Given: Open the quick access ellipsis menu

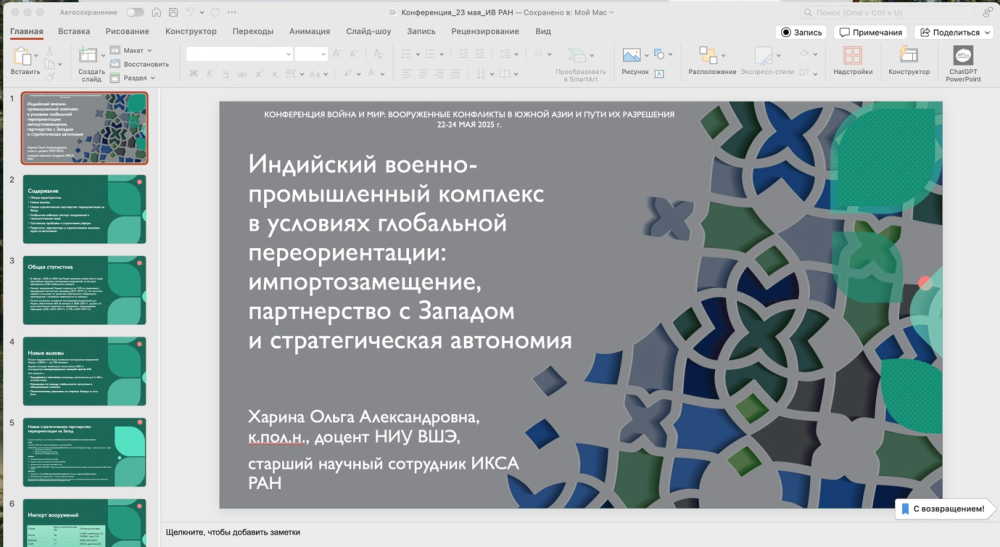Looking at the screenshot, I should [232, 12].
